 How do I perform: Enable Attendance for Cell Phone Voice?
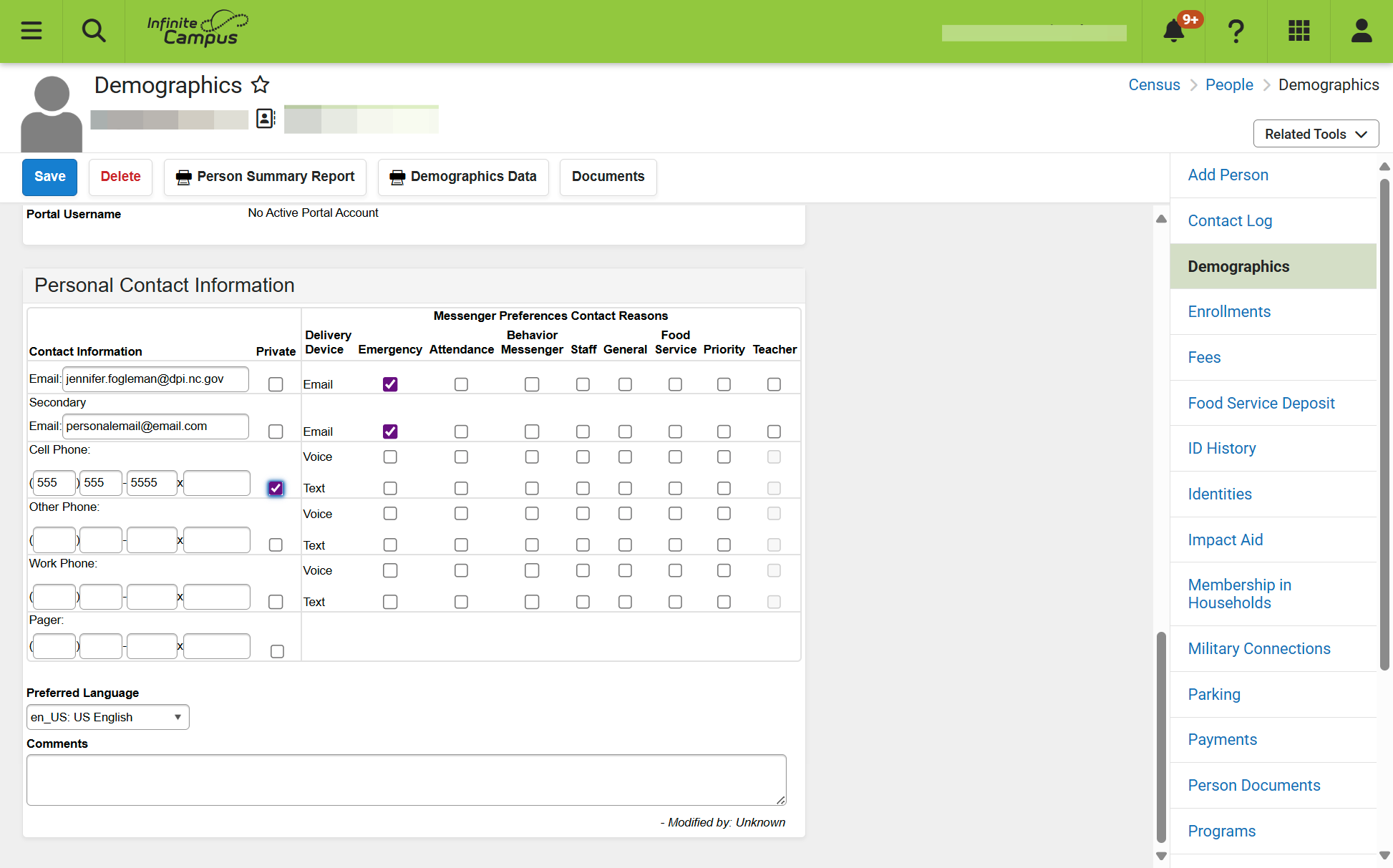point(461,457)
